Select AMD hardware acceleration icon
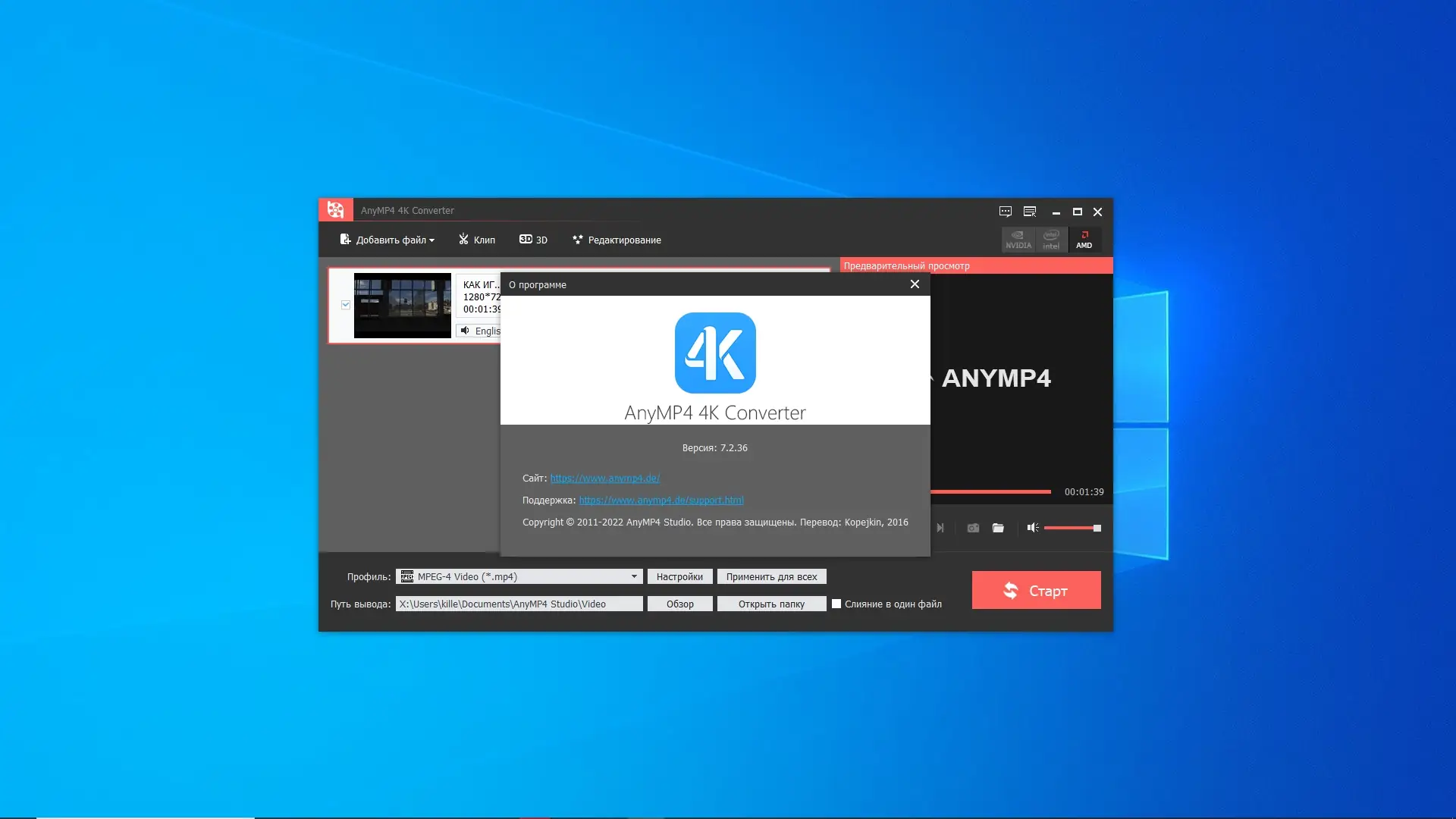This screenshot has width=1456, height=819. [x=1084, y=240]
